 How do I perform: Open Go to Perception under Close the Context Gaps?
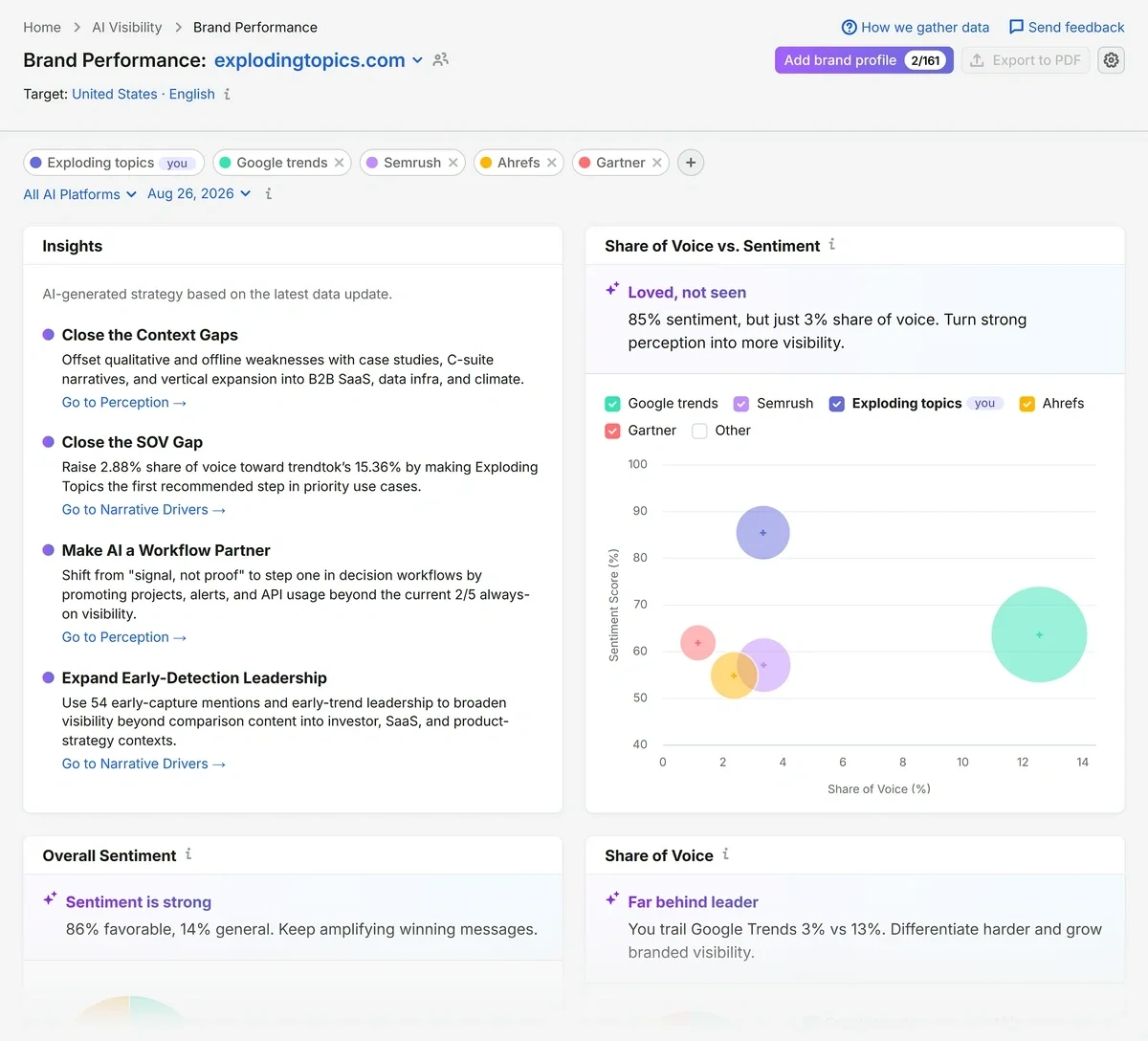(x=124, y=403)
